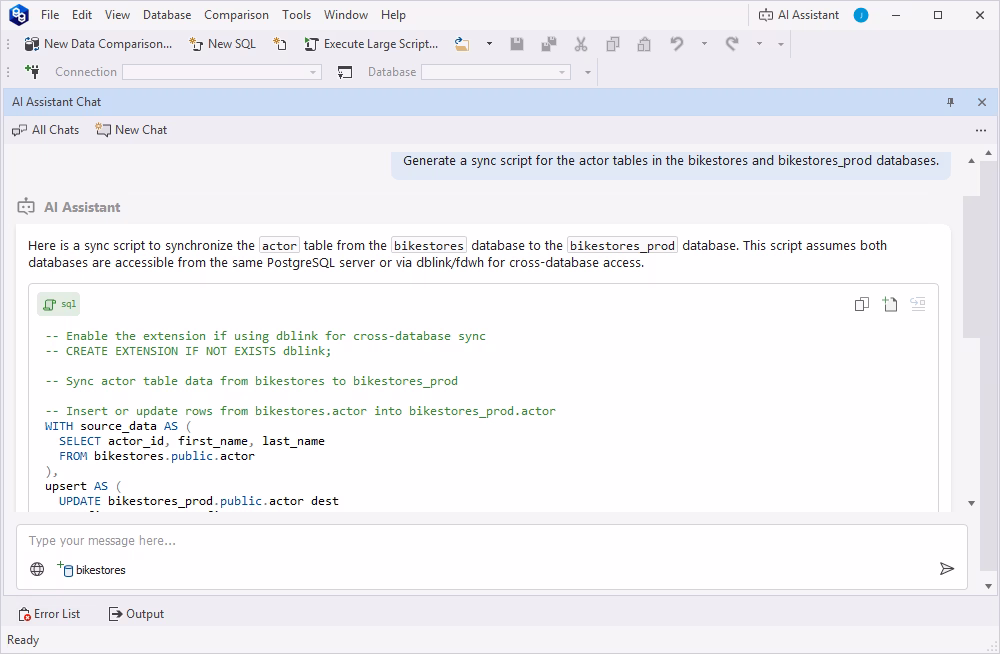
Task: Expand the Redo history dropdown
Action: tap(759, 44)
